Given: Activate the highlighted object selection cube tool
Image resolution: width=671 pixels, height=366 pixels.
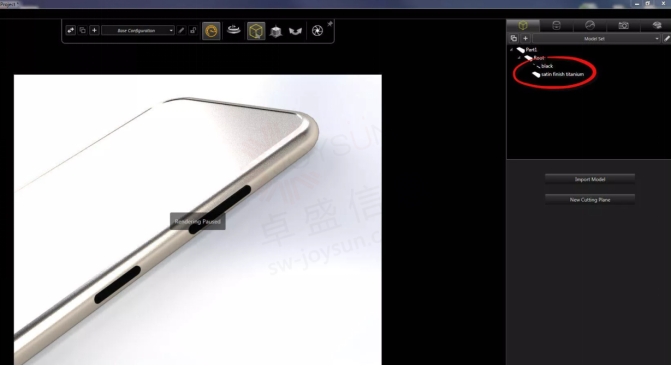Looking at the screenshot, I should 256,31.
